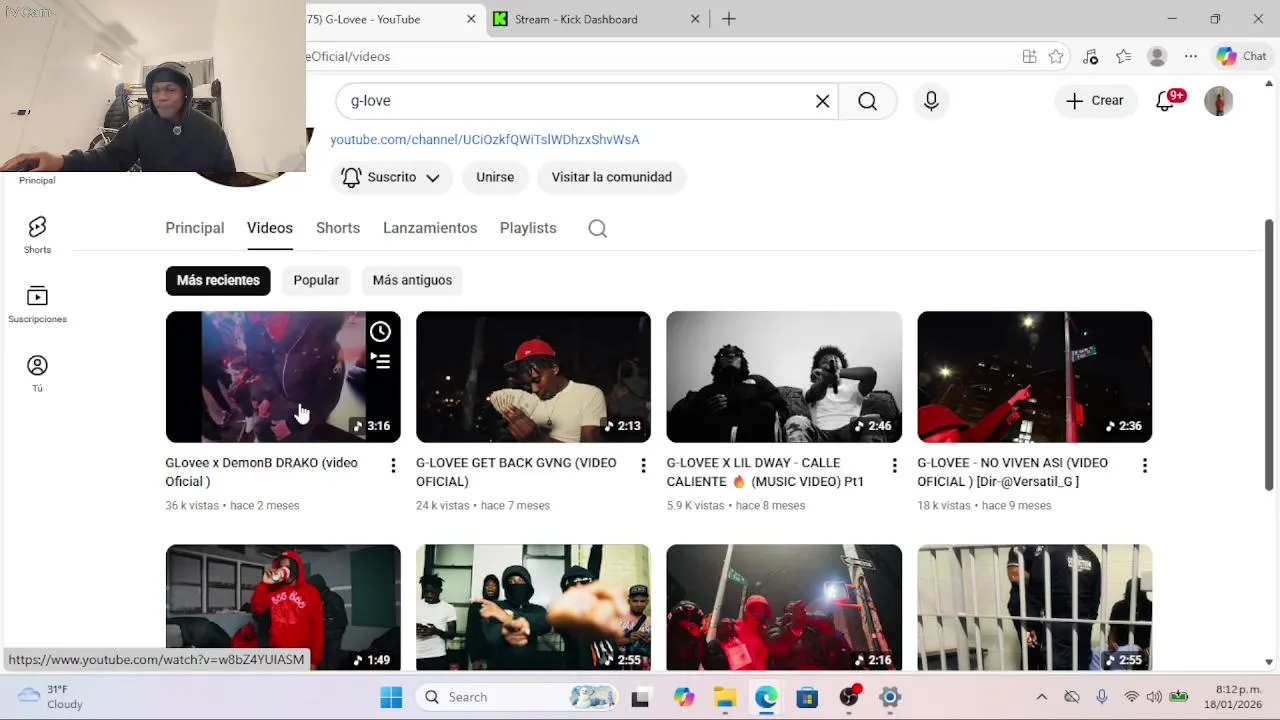Image resolution: width=1280 pixels, height=720 pixels.
Task: Click the search magnifier button
Action: [x=867, y=101]
